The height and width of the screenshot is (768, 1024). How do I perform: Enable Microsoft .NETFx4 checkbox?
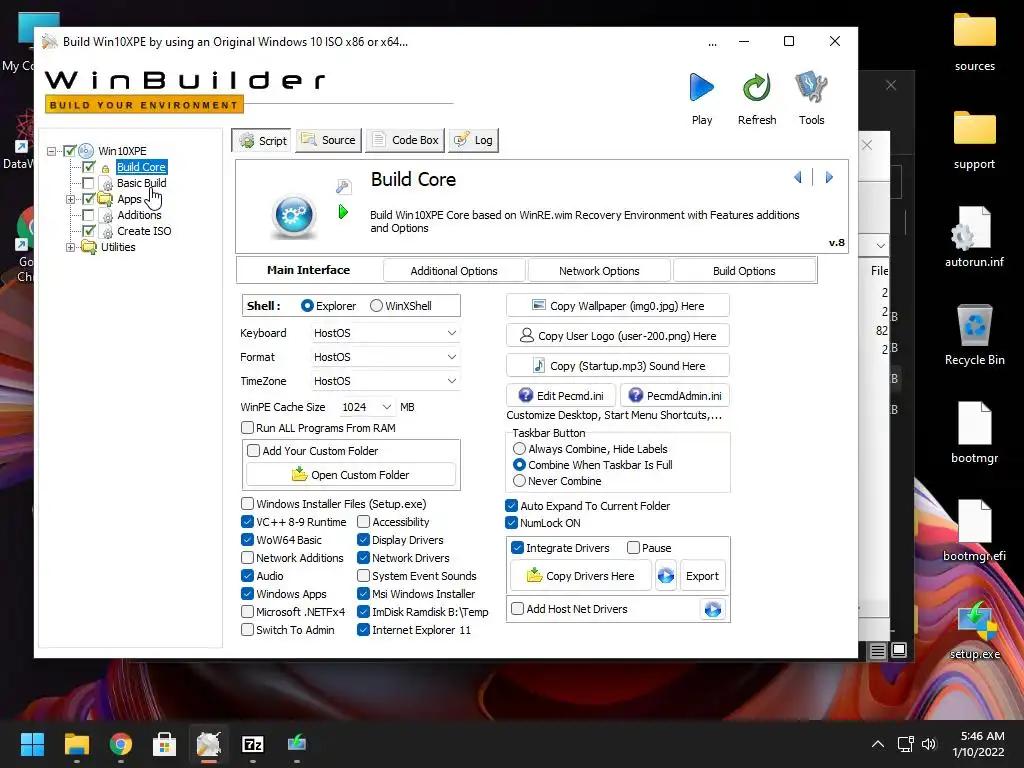[248, 612]
